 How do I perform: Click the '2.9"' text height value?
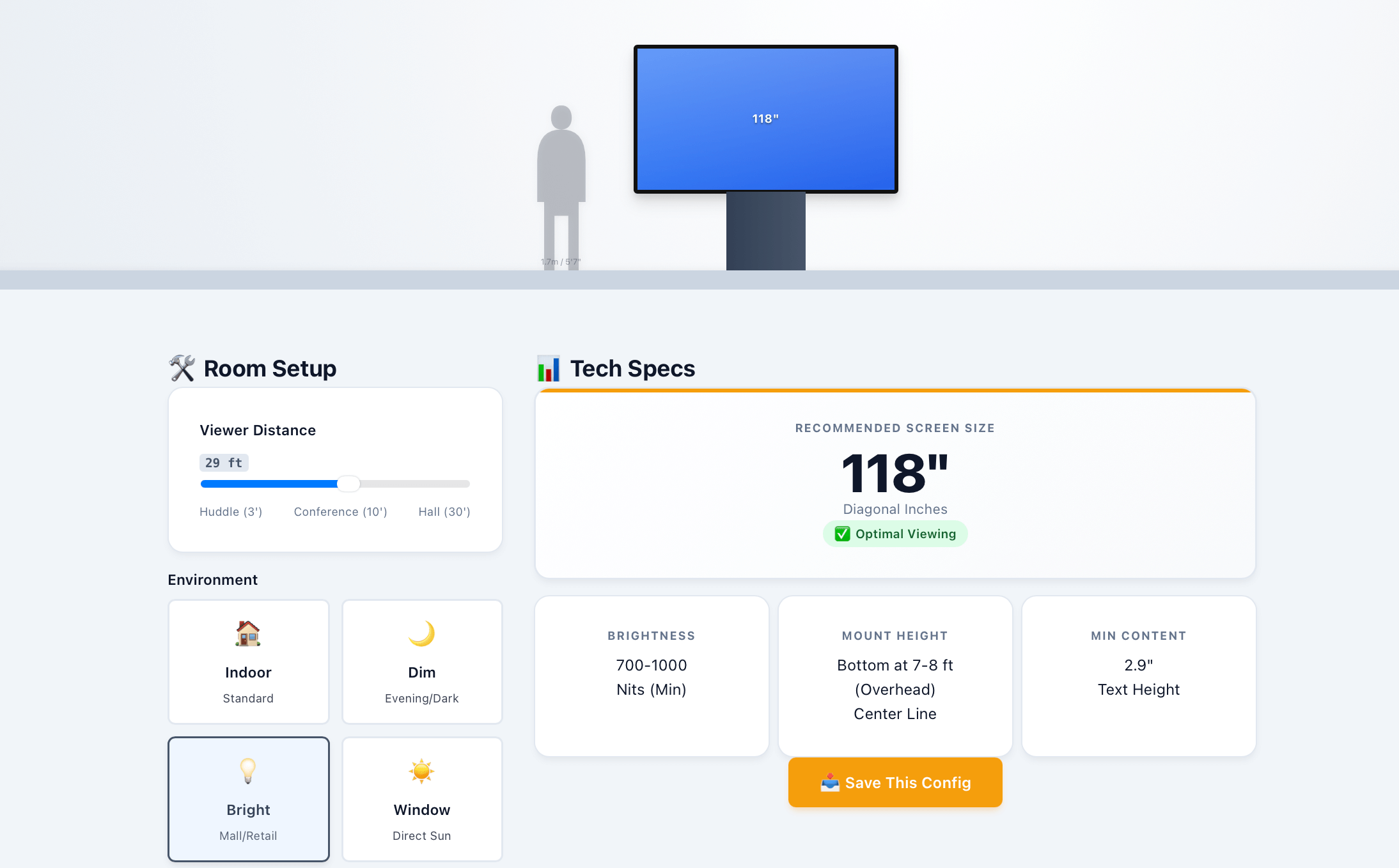click(1139, 665)
